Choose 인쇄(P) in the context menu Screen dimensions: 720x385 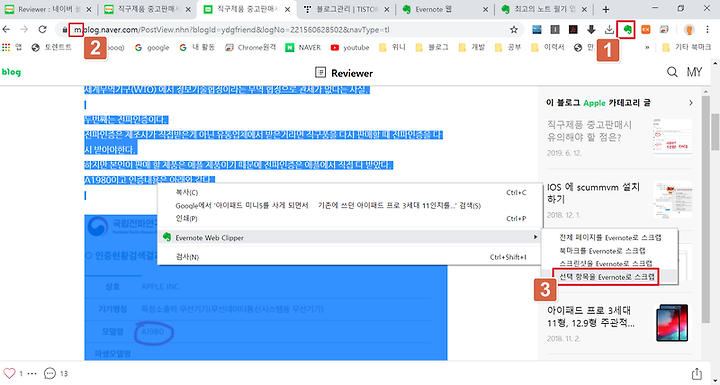tap(350, 219)
